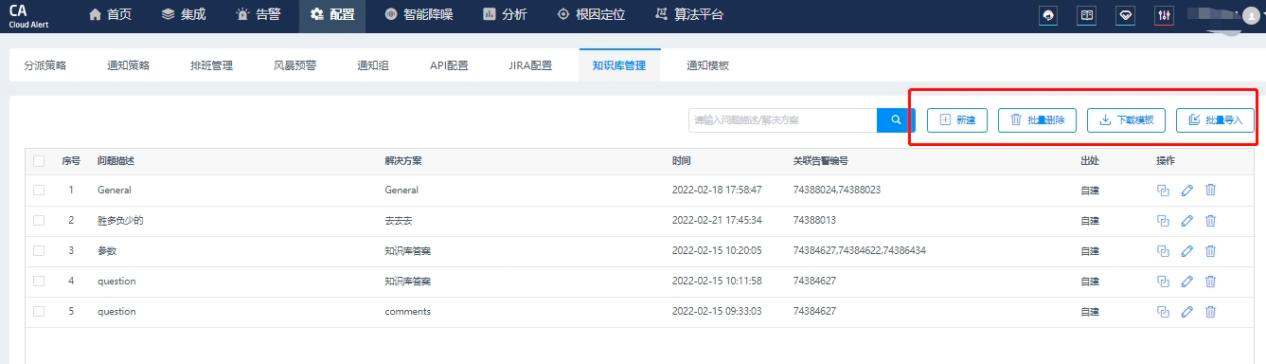Click the 批量导入 button
The height and width of the screenshot is (364, 1266).
tap(1215, 120)
